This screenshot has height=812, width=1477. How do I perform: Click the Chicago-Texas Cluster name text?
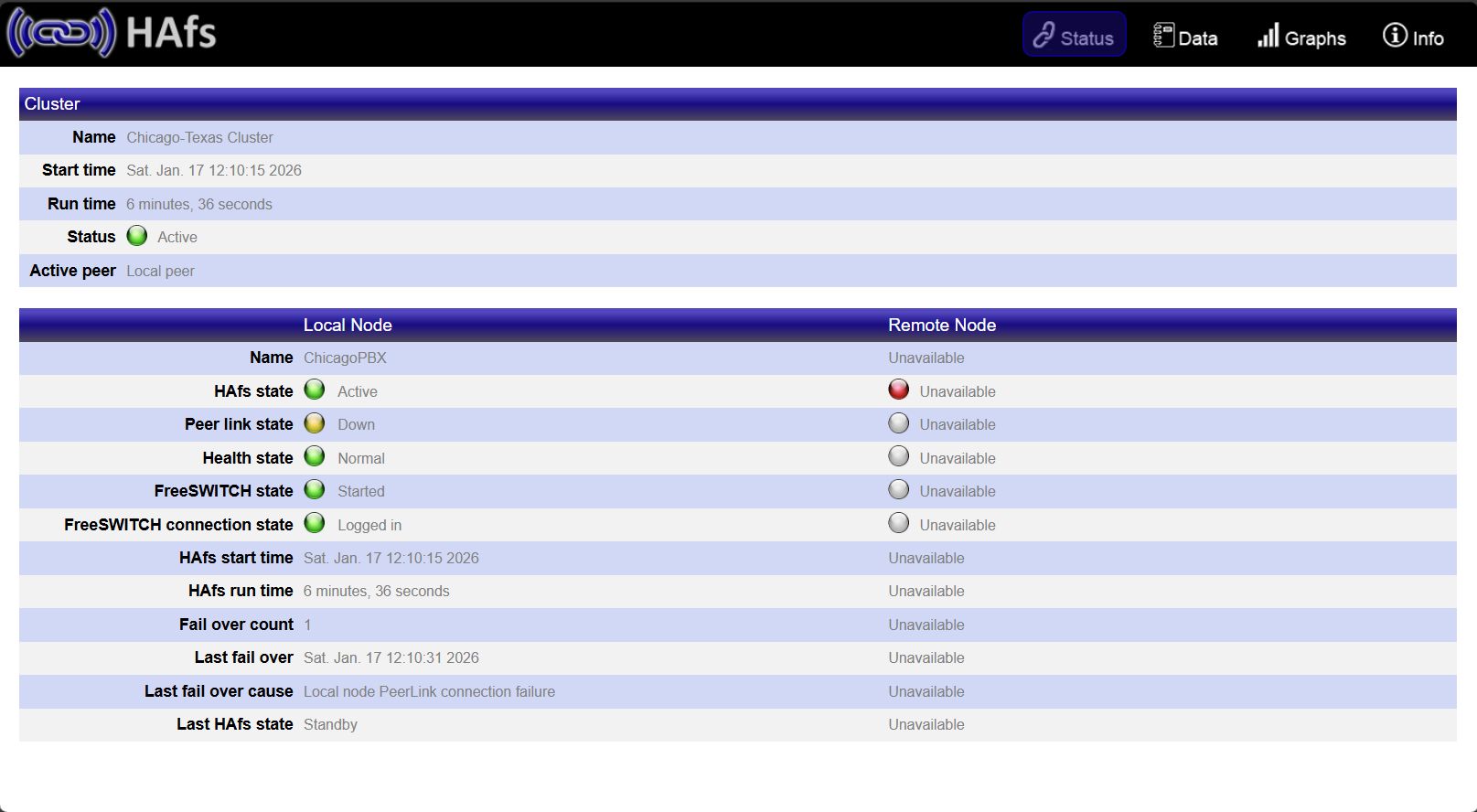[x=199, y=137]
